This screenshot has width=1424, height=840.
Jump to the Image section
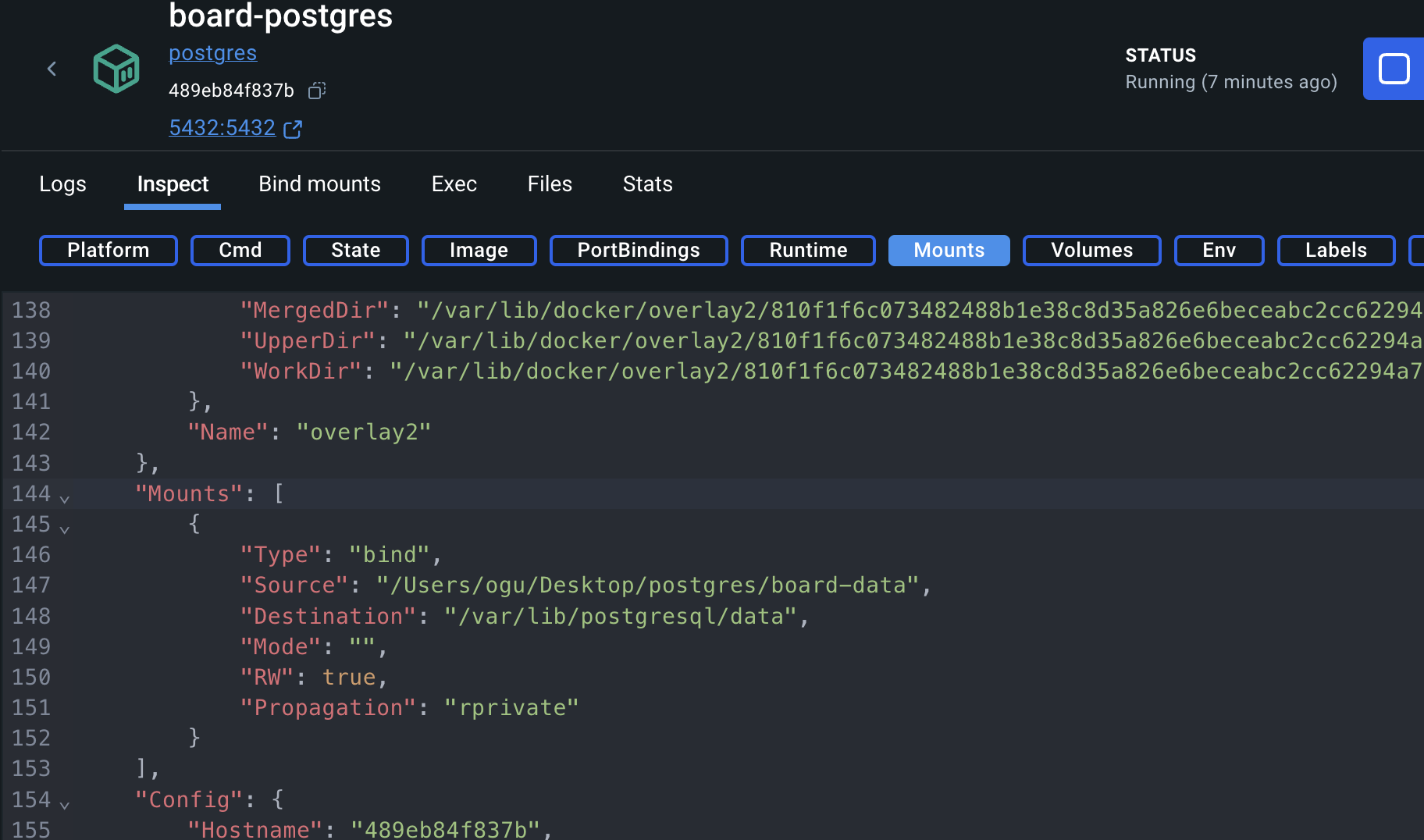click(x=479, y=251)
